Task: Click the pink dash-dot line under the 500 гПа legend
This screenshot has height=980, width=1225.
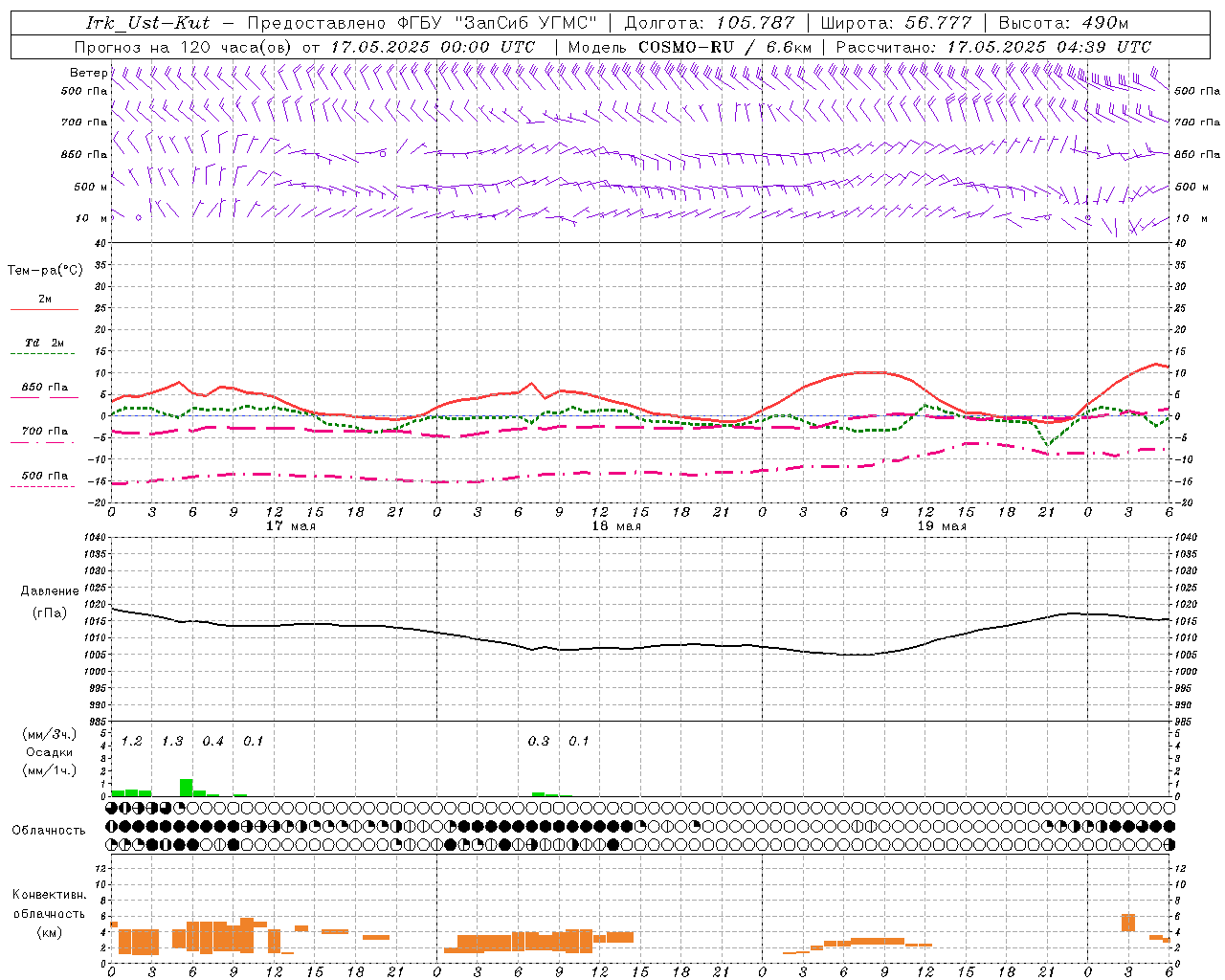Action: pyautogui.click(x=42, y=487)
